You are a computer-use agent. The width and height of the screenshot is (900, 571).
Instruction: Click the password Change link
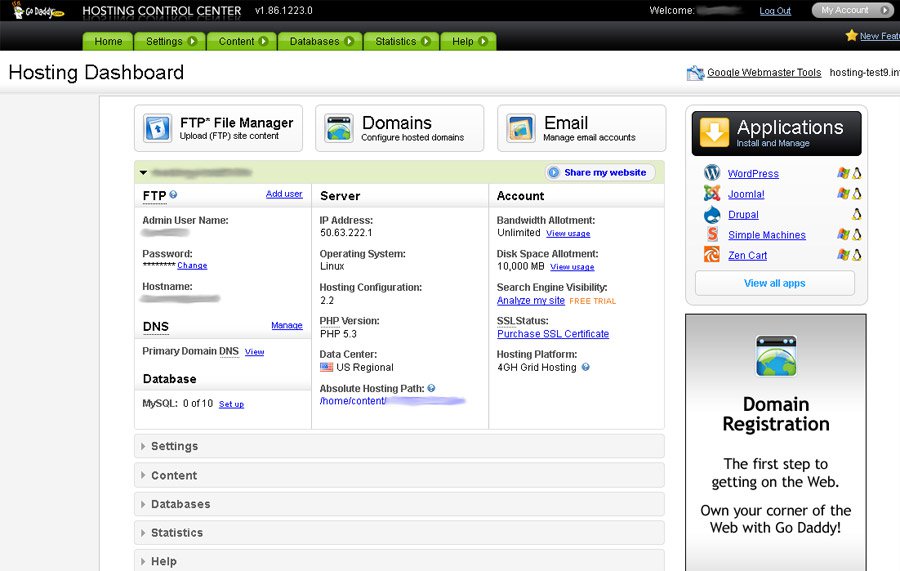point(192,266)
